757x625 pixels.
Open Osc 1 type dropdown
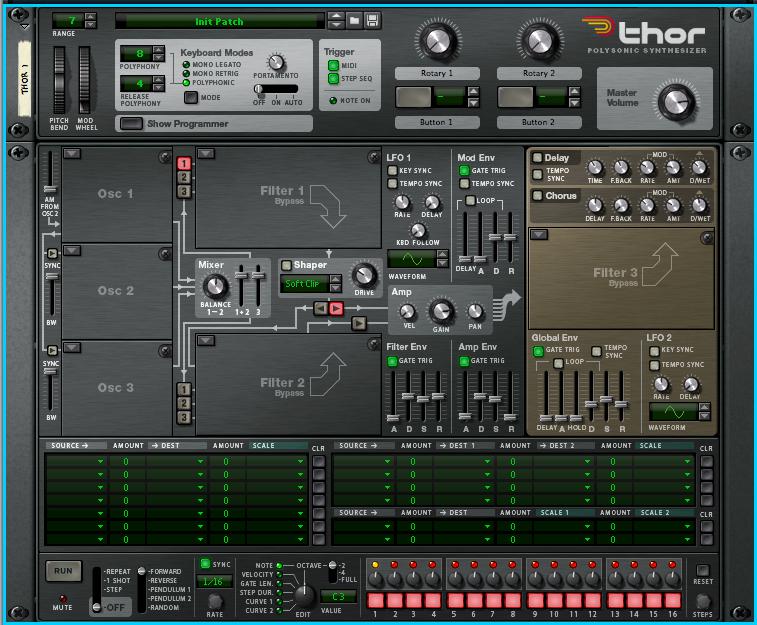click(x=72, y=153)
